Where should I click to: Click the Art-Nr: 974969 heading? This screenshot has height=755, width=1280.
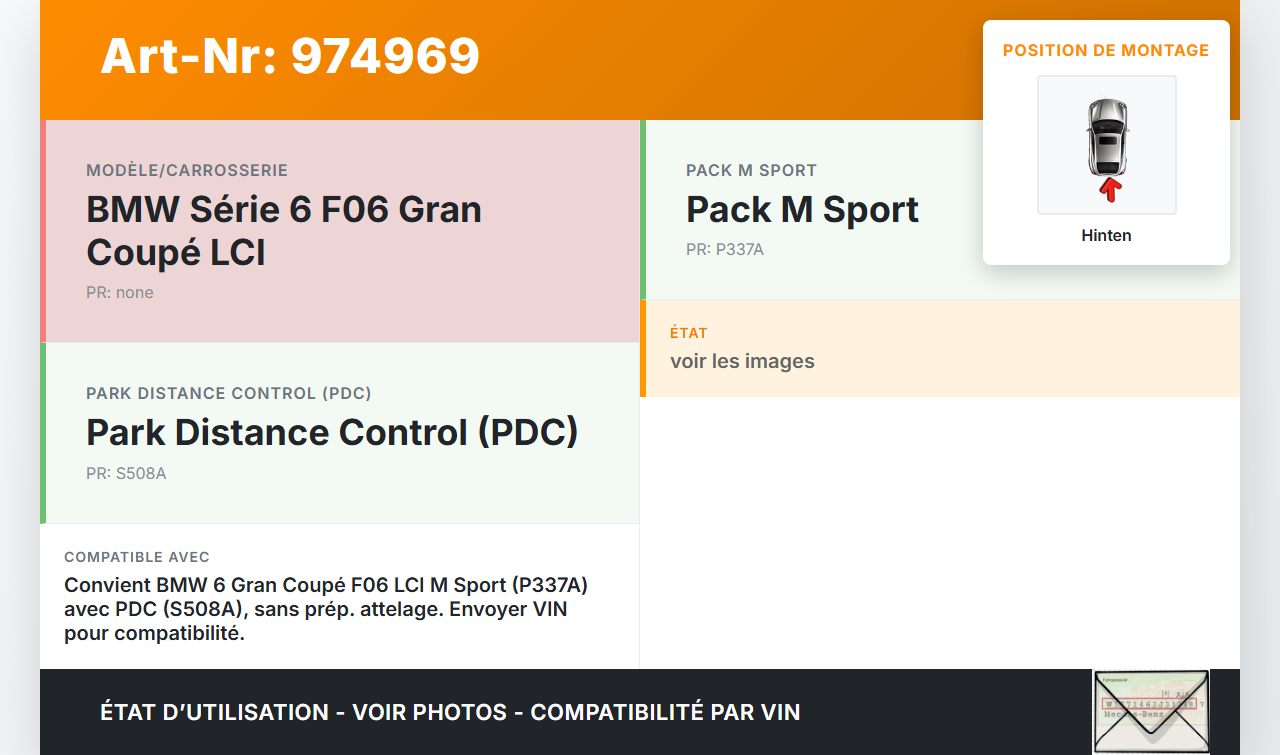coord(290,56)
